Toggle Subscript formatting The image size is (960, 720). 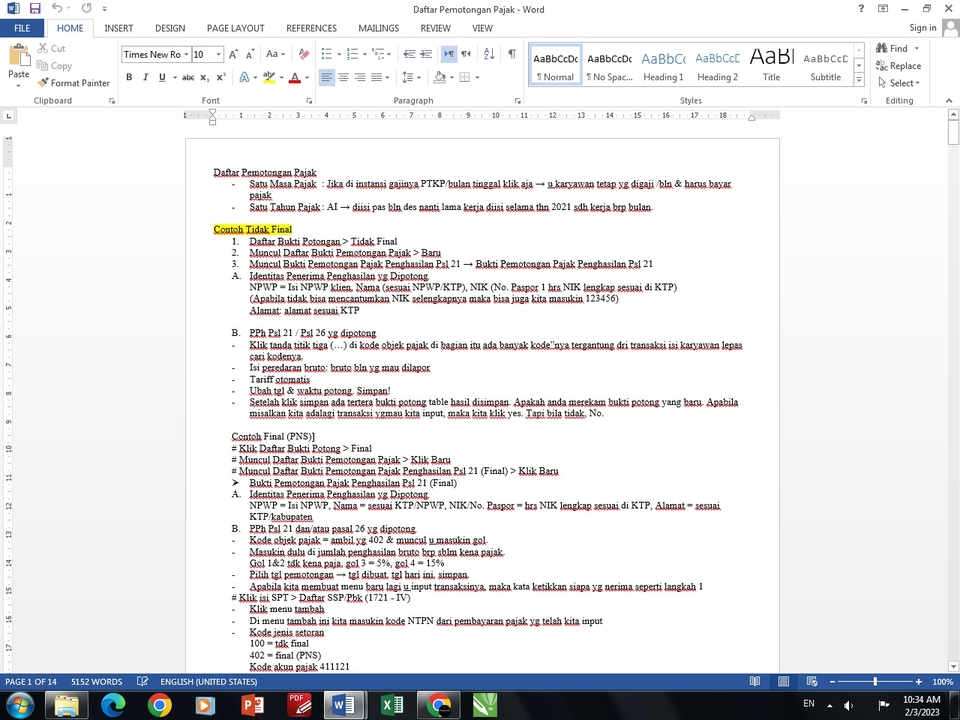pyautogui.click(x=204, y=77)
